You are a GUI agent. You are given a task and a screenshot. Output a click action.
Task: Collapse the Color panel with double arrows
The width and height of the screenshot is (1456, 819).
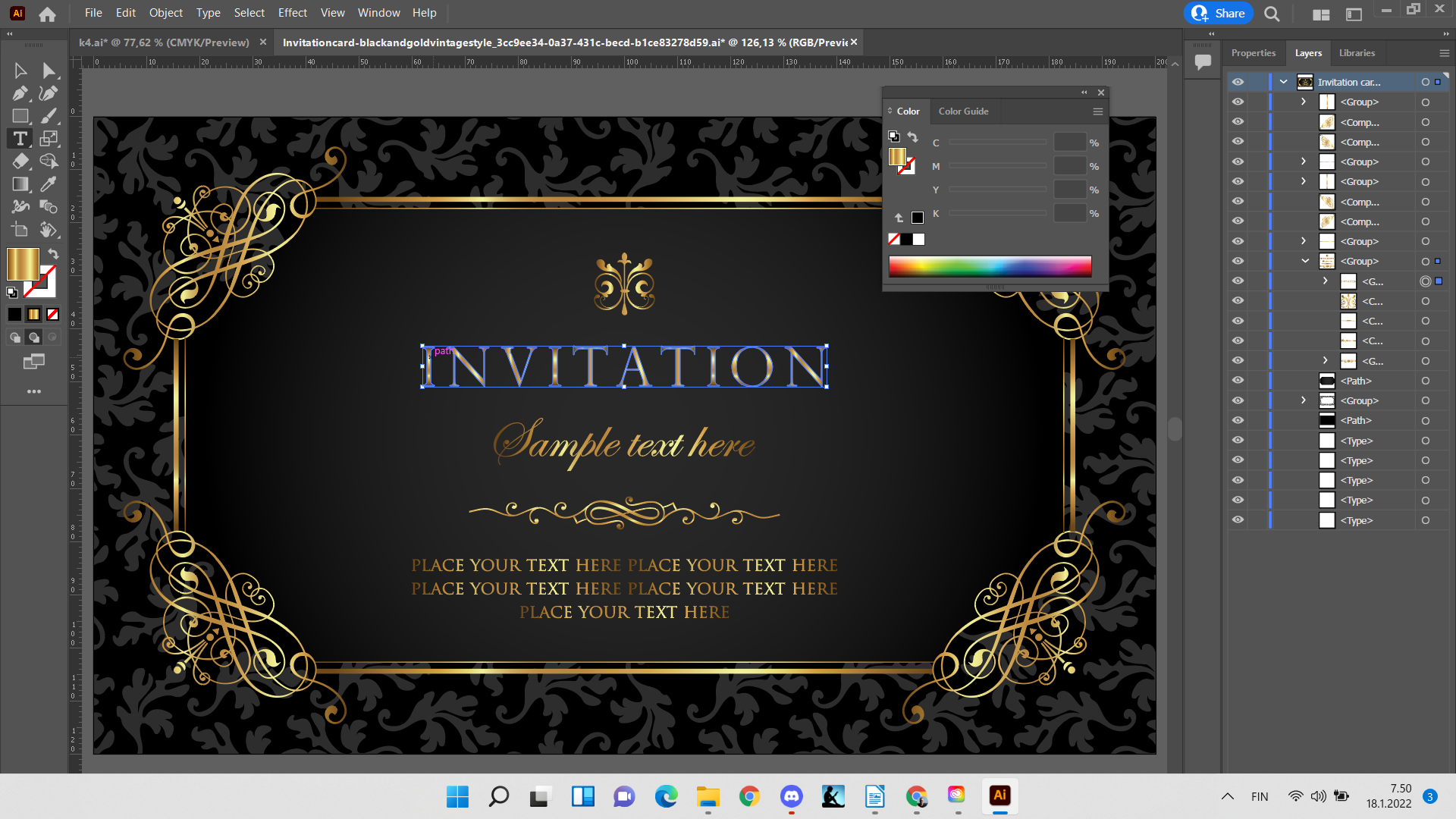1084,93
